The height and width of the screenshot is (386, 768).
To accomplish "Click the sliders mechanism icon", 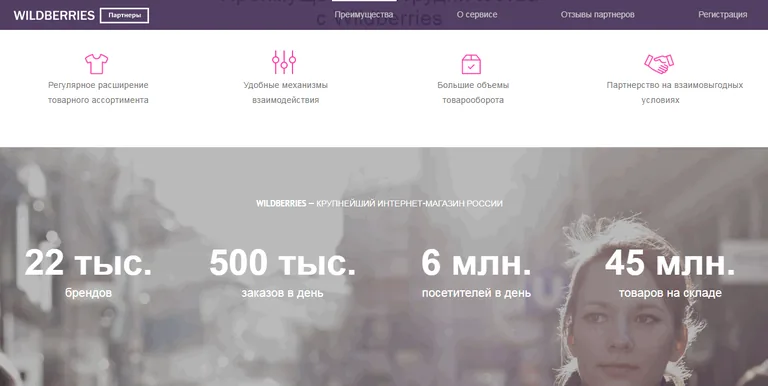I will 284,62.
